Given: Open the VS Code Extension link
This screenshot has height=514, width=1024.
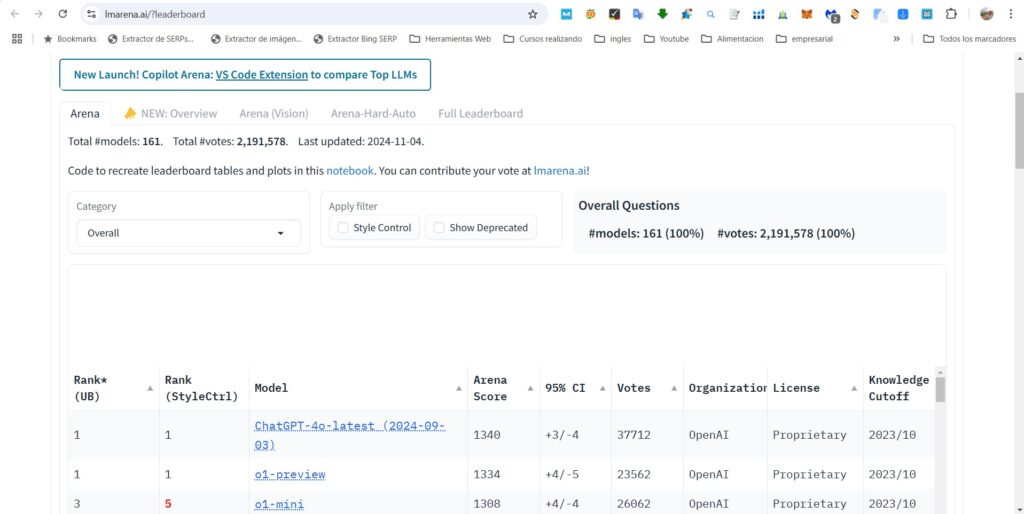Looking at the screenshot, I should 261,74.
